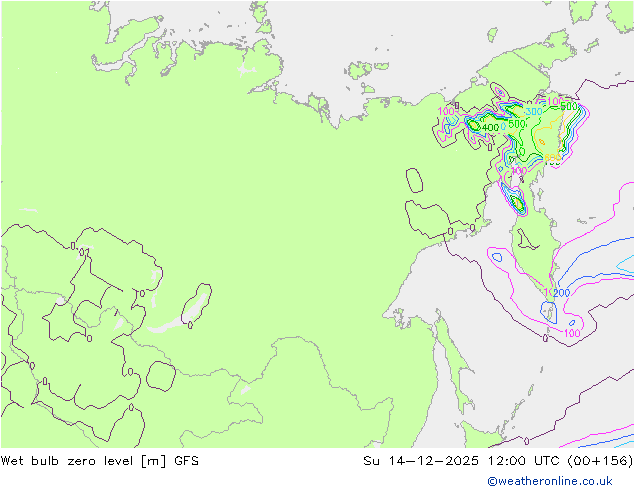Click the blue "200" contour label

coord(562,293)
